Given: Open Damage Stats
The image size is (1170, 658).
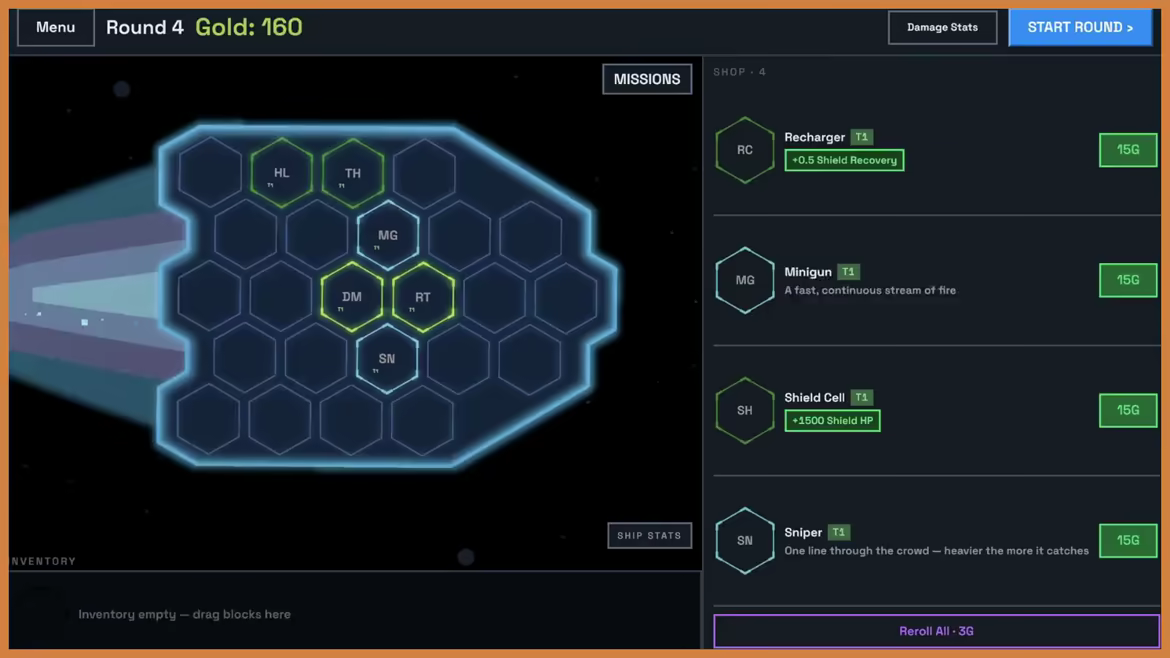Looking at the screenshot, I should pos(942,28).
